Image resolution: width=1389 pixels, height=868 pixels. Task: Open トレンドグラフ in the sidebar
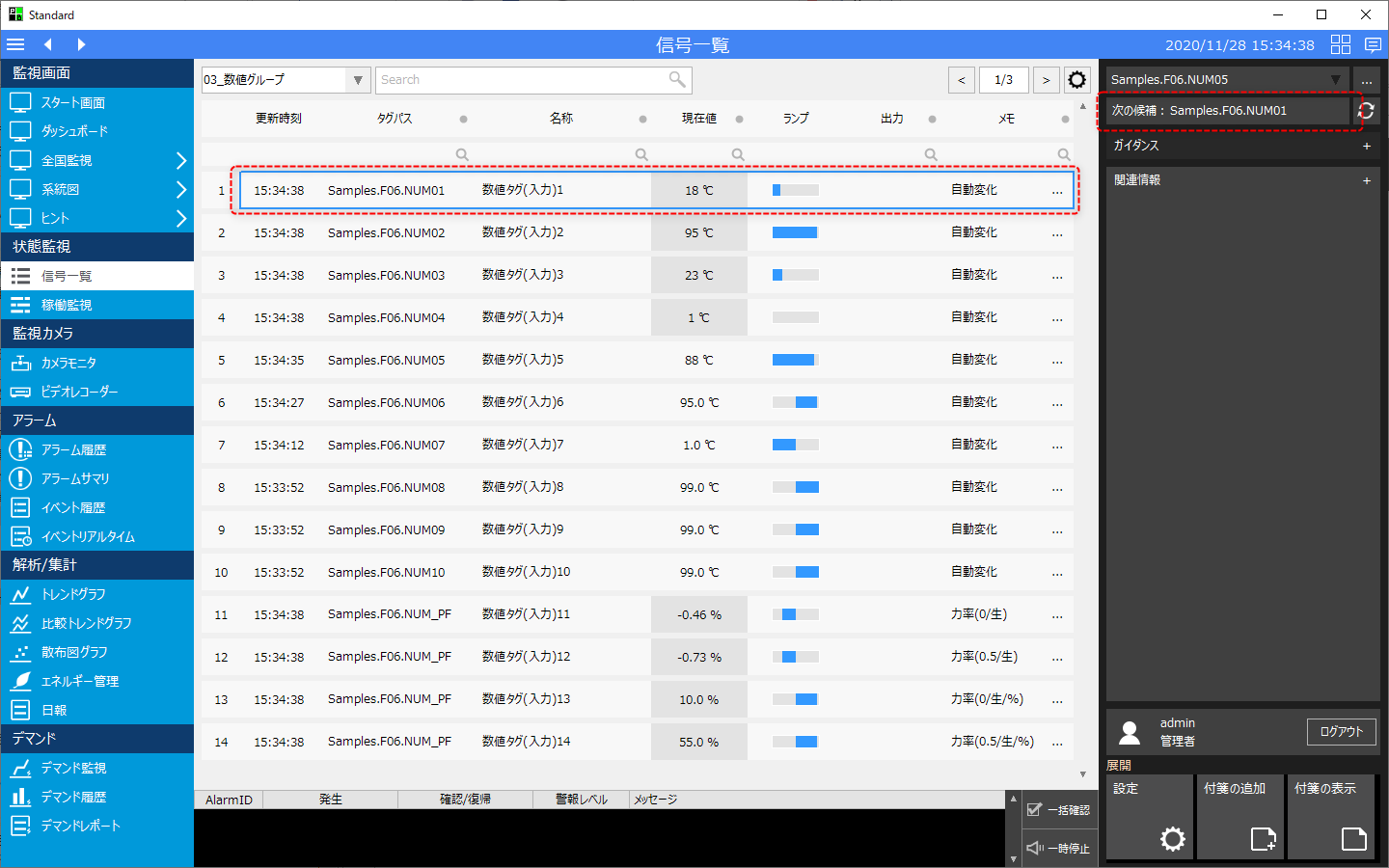pyautogui.click(x=73, y=594)
